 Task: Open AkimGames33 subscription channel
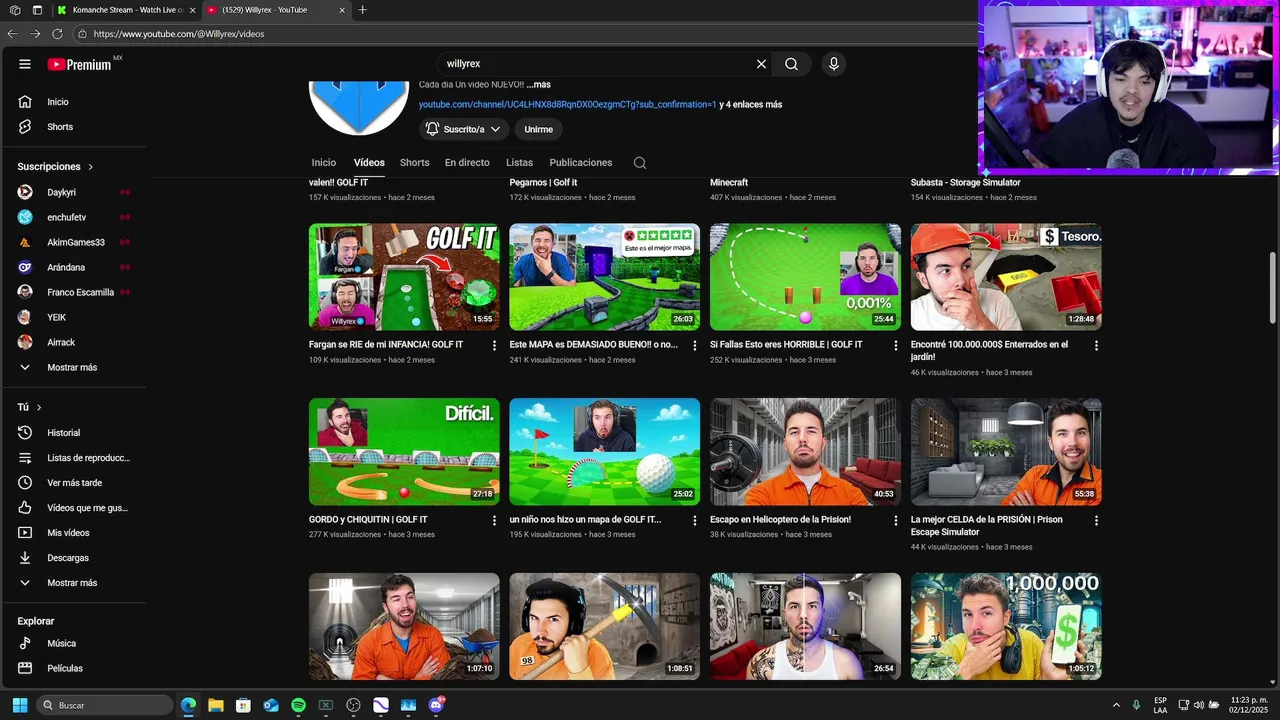click(75, 242)
